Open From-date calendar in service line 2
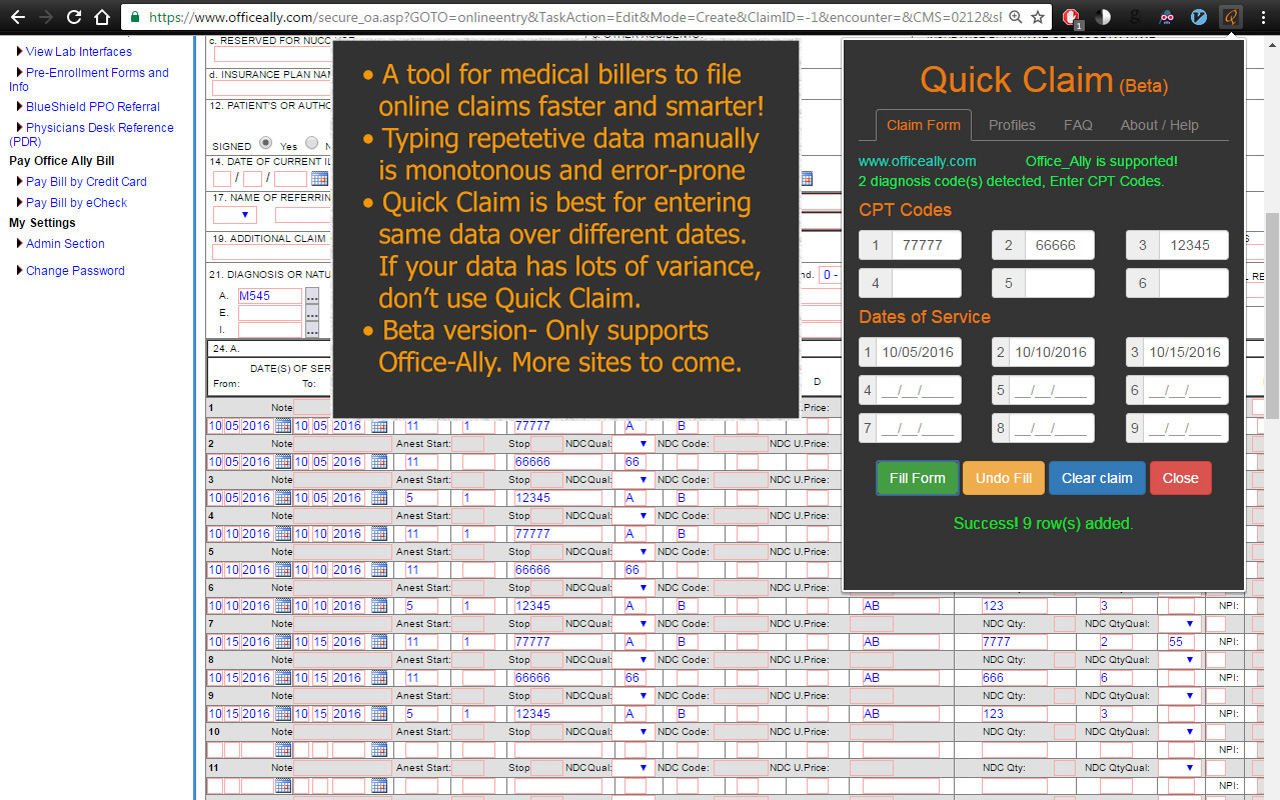Image resolution: width=1280 pixels, height=800 pixels. point(283,462)
